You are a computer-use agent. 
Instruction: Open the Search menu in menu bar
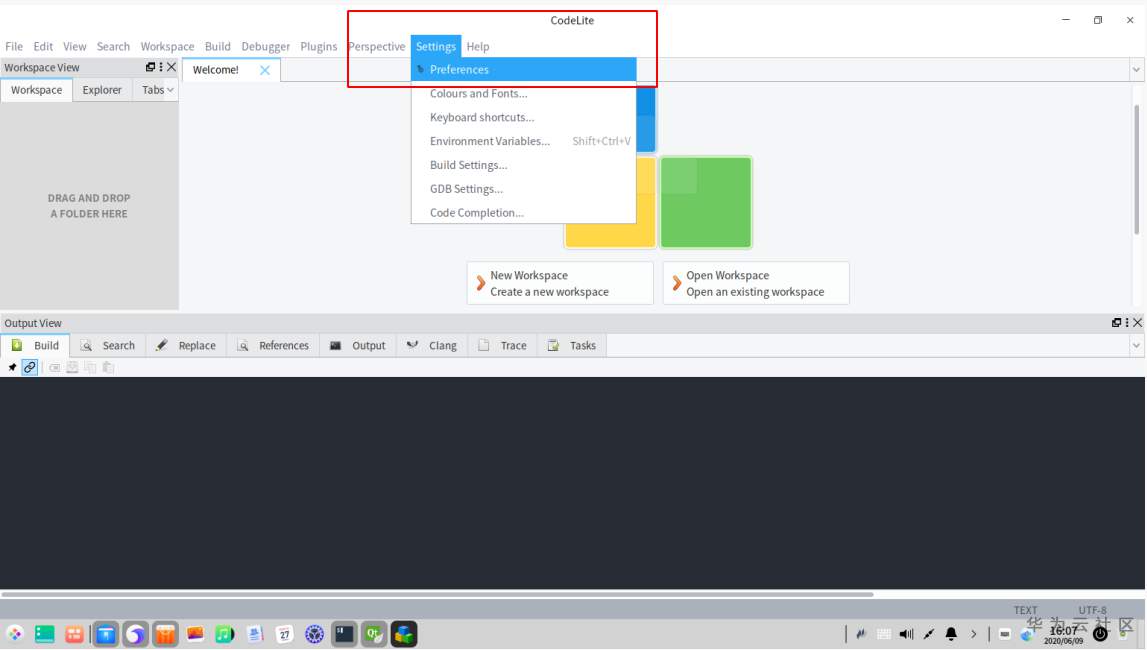(113, 46)
